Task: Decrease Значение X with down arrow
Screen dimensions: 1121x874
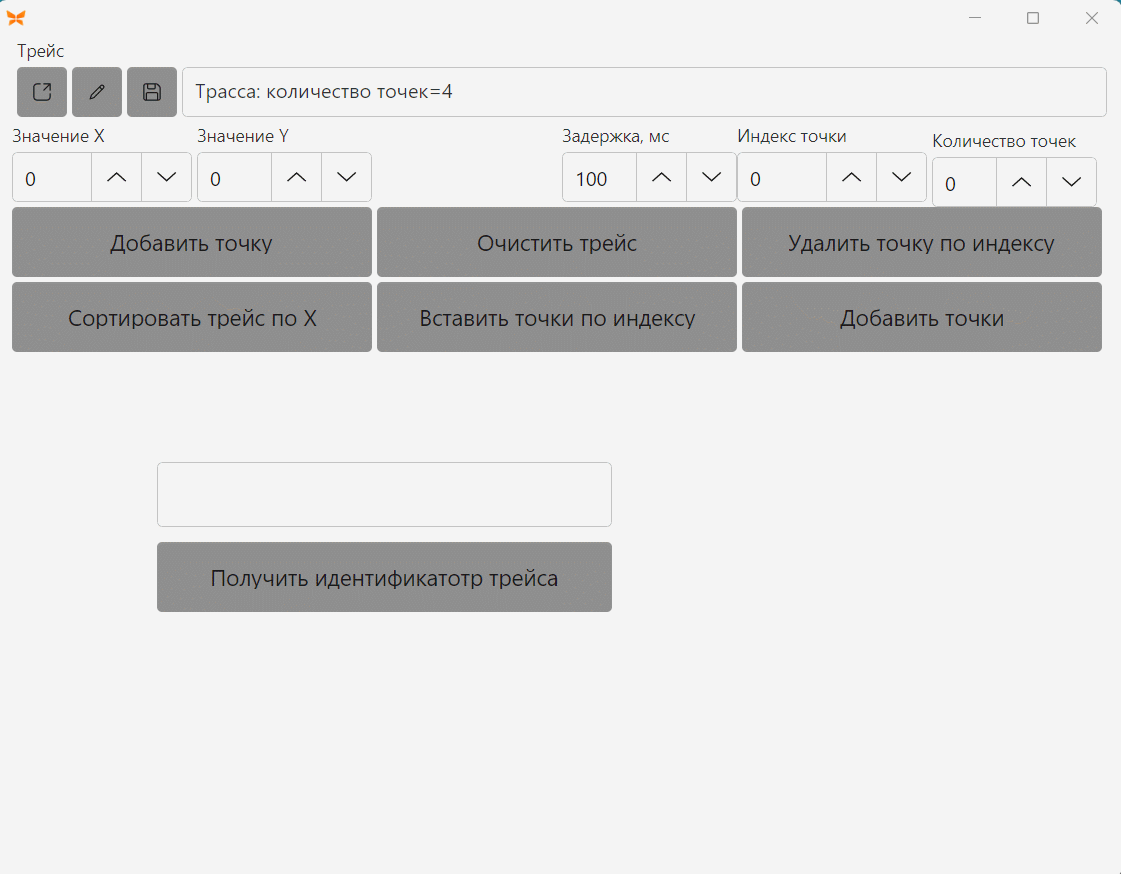Action: click(167, 177)
